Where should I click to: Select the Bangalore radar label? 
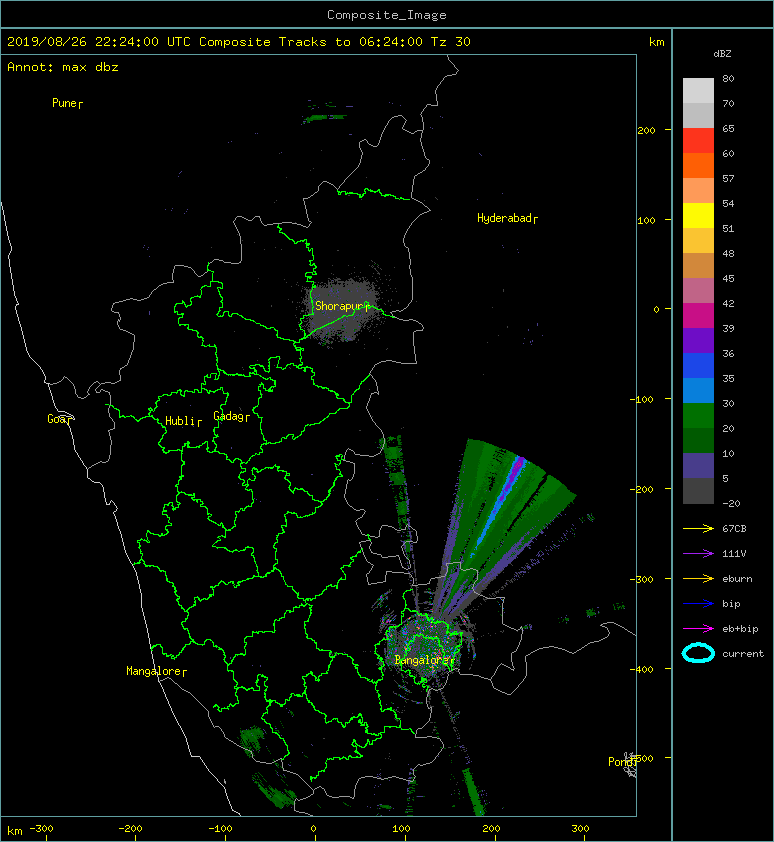(422, 660)
